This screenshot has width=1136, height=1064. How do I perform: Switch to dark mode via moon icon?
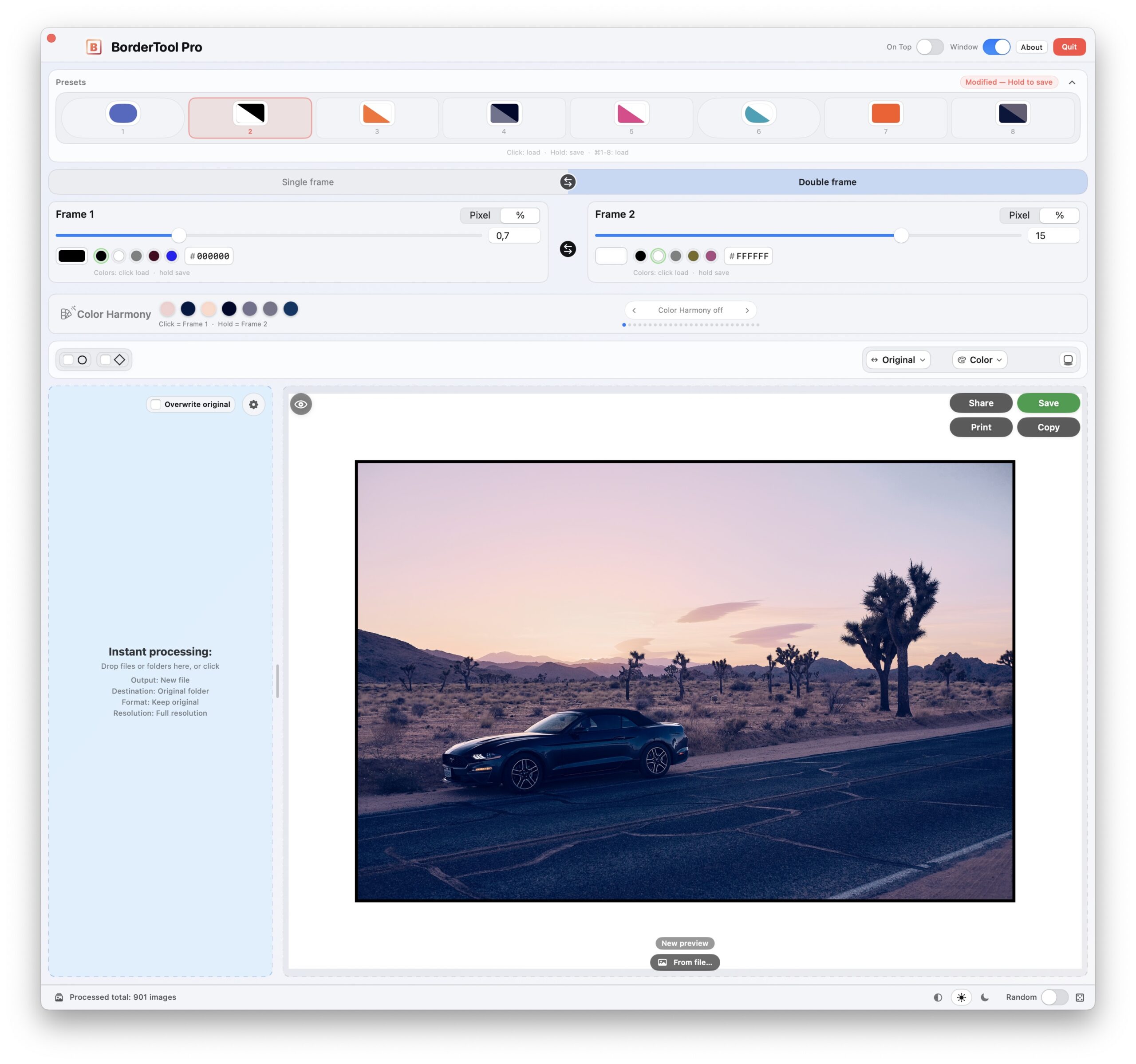984,997
